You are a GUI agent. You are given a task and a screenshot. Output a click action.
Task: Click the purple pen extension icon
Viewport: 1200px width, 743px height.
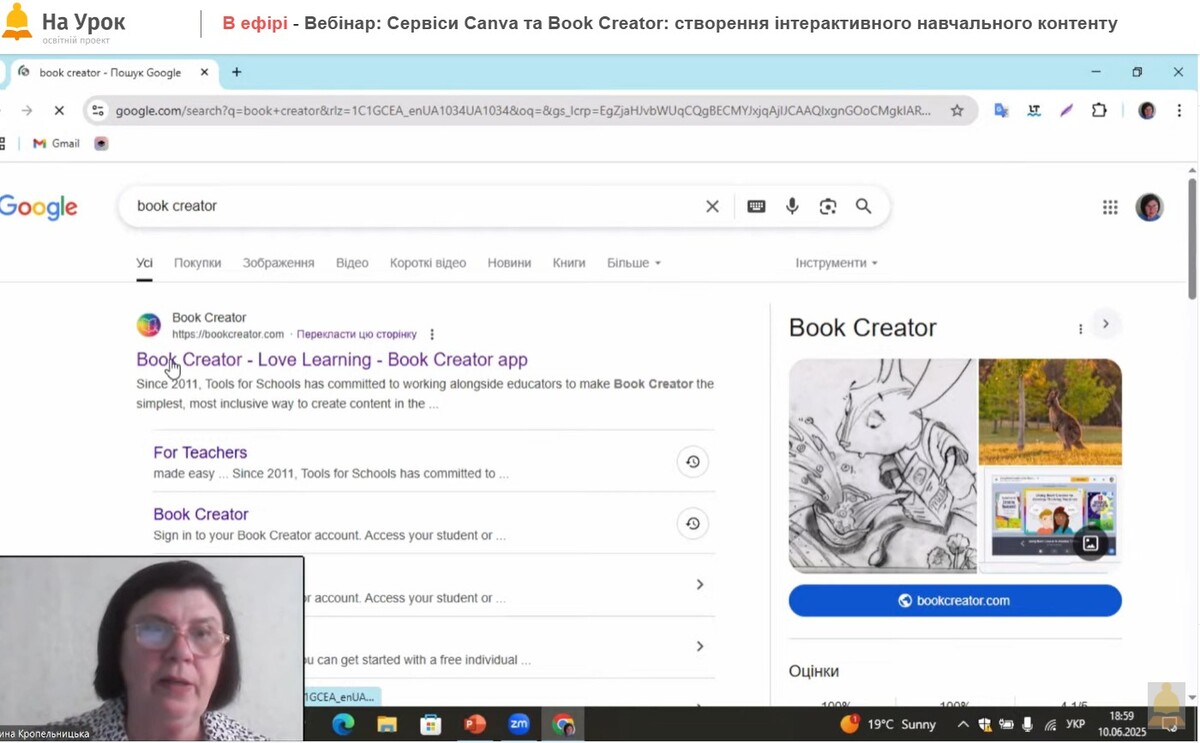(1067, 111)
